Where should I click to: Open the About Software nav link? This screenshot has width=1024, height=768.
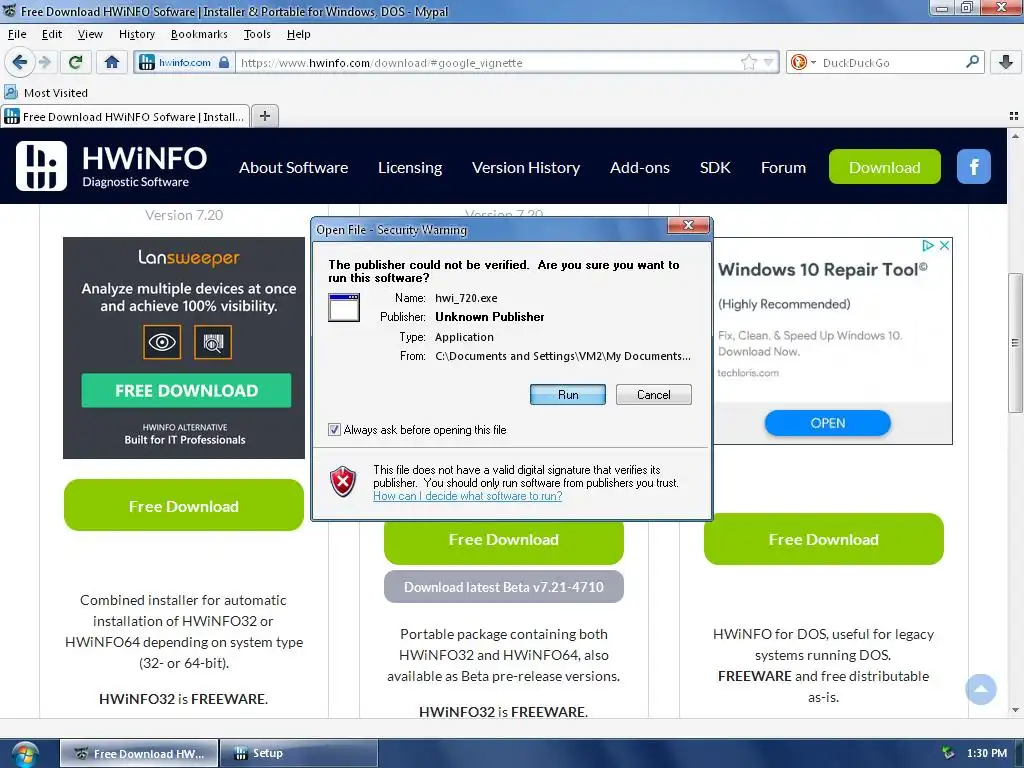coord(293,168)
